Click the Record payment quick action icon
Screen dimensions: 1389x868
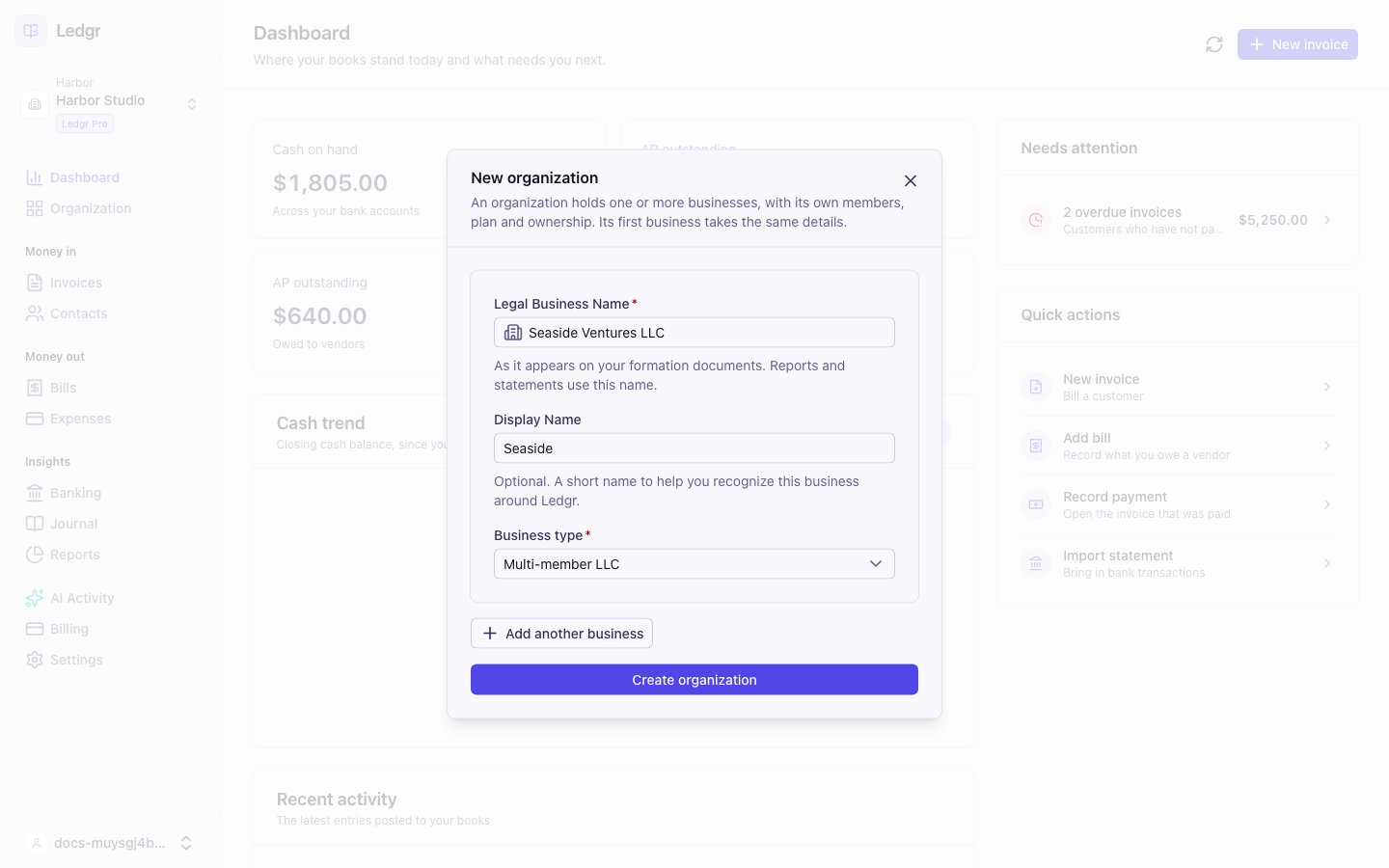coord(1036,504)
